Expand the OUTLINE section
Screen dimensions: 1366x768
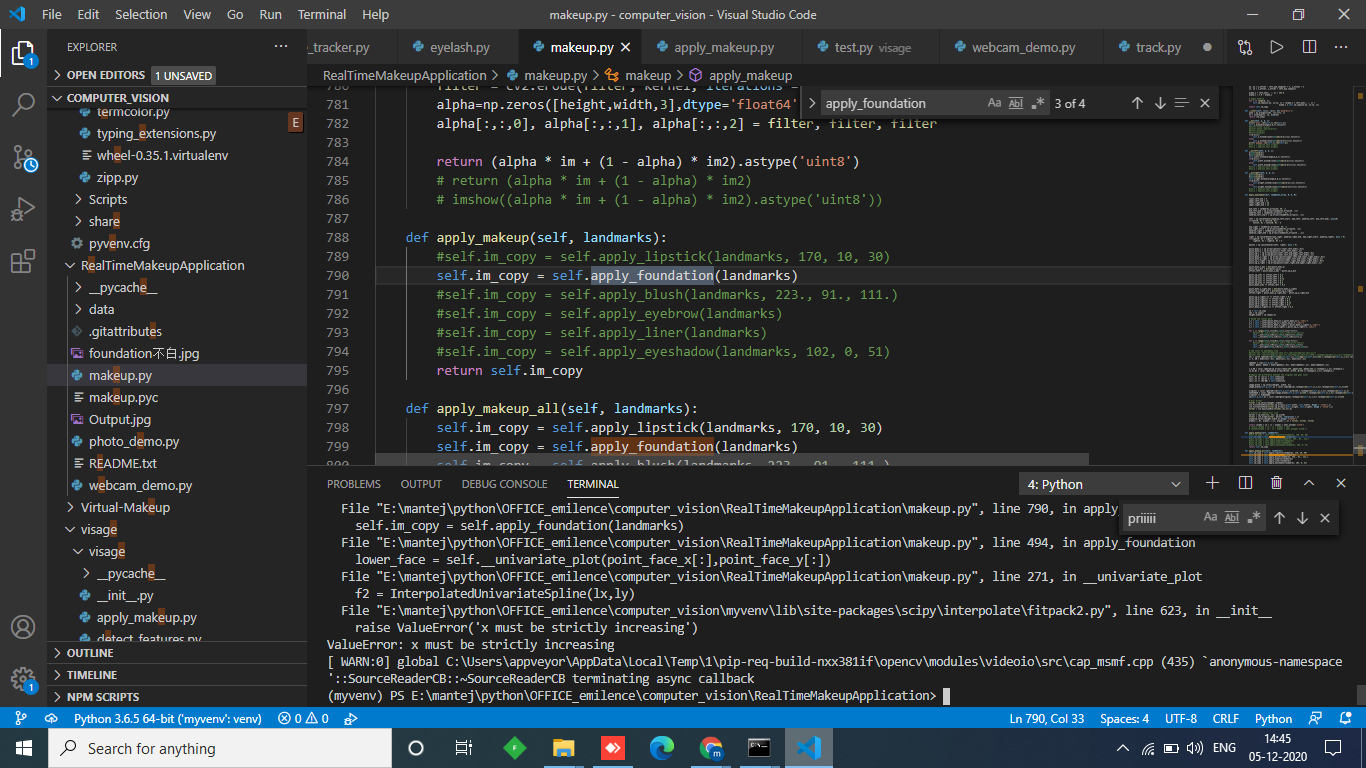[x=177, y=653]
